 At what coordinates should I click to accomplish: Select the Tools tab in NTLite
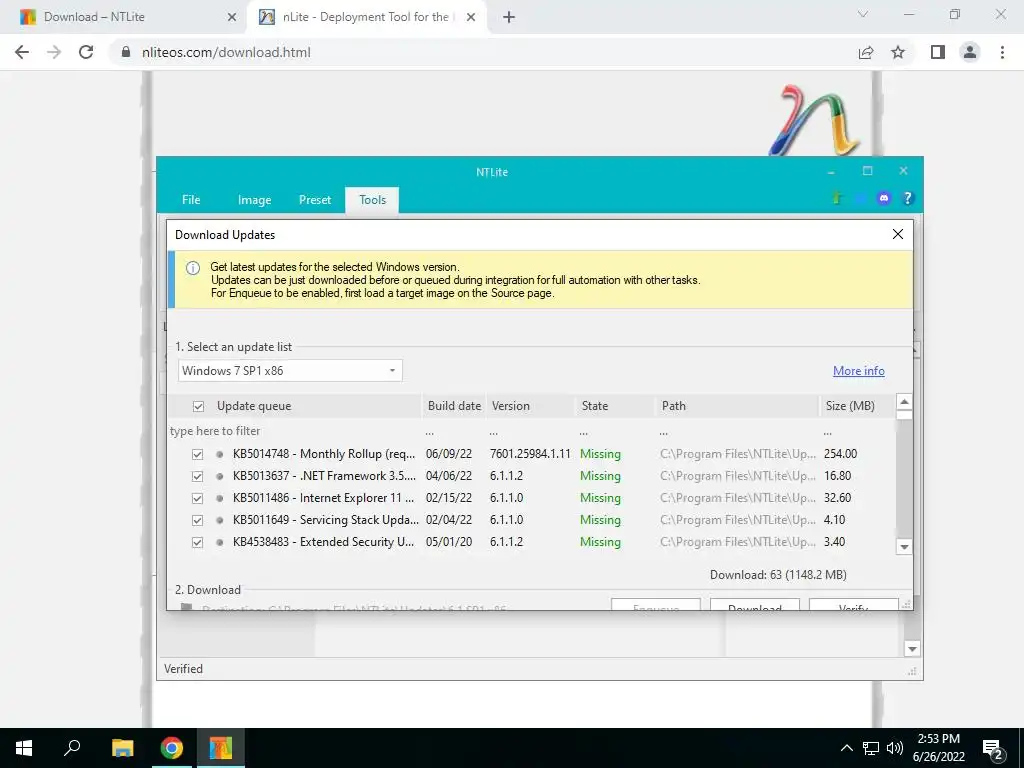pos(372,200)
